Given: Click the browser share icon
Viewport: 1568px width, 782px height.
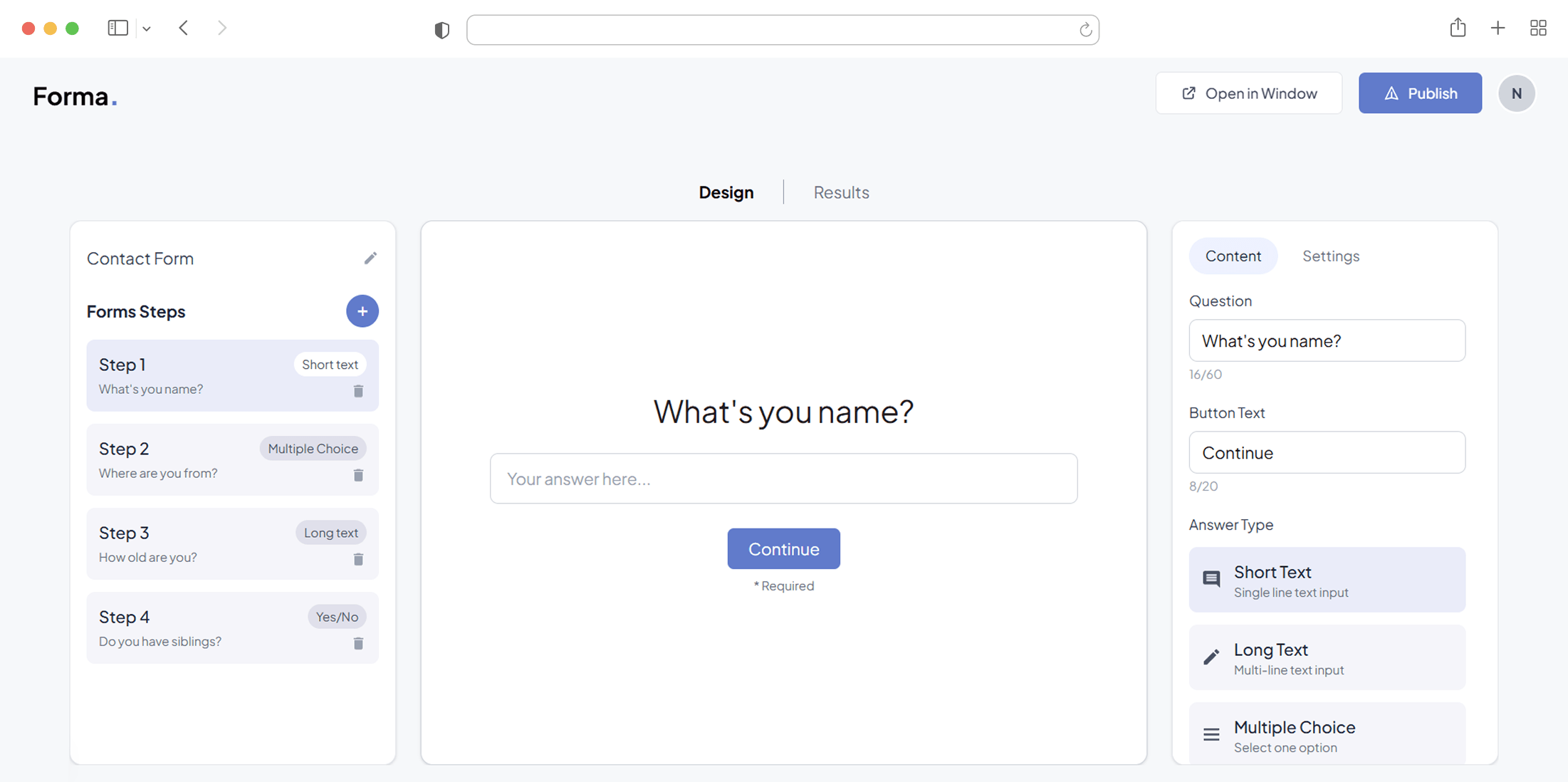Looking at the screenshot, I should coord(1458,28).
